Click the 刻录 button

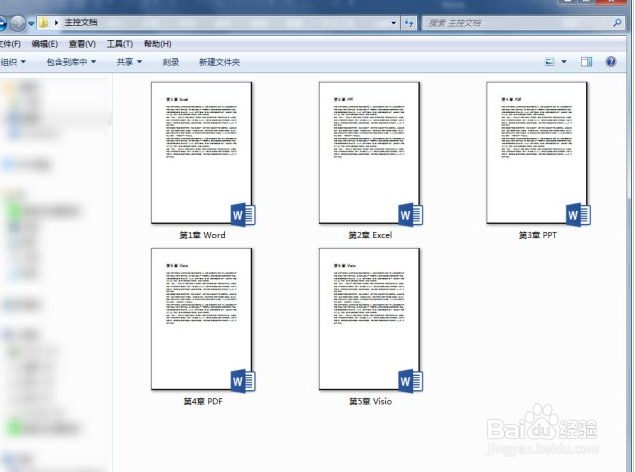point(170,62)
